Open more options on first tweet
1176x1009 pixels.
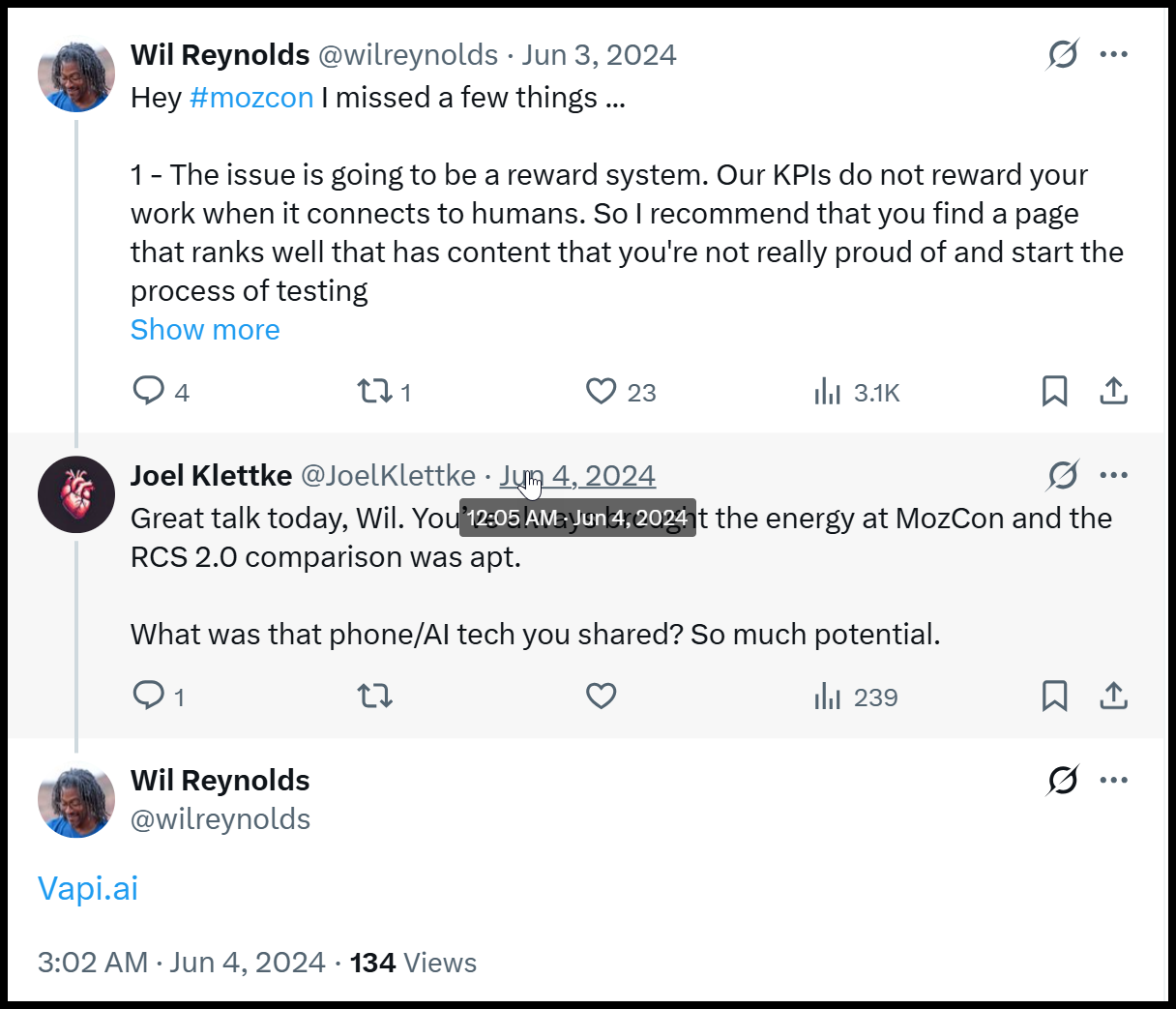[x=1114, y=54]
